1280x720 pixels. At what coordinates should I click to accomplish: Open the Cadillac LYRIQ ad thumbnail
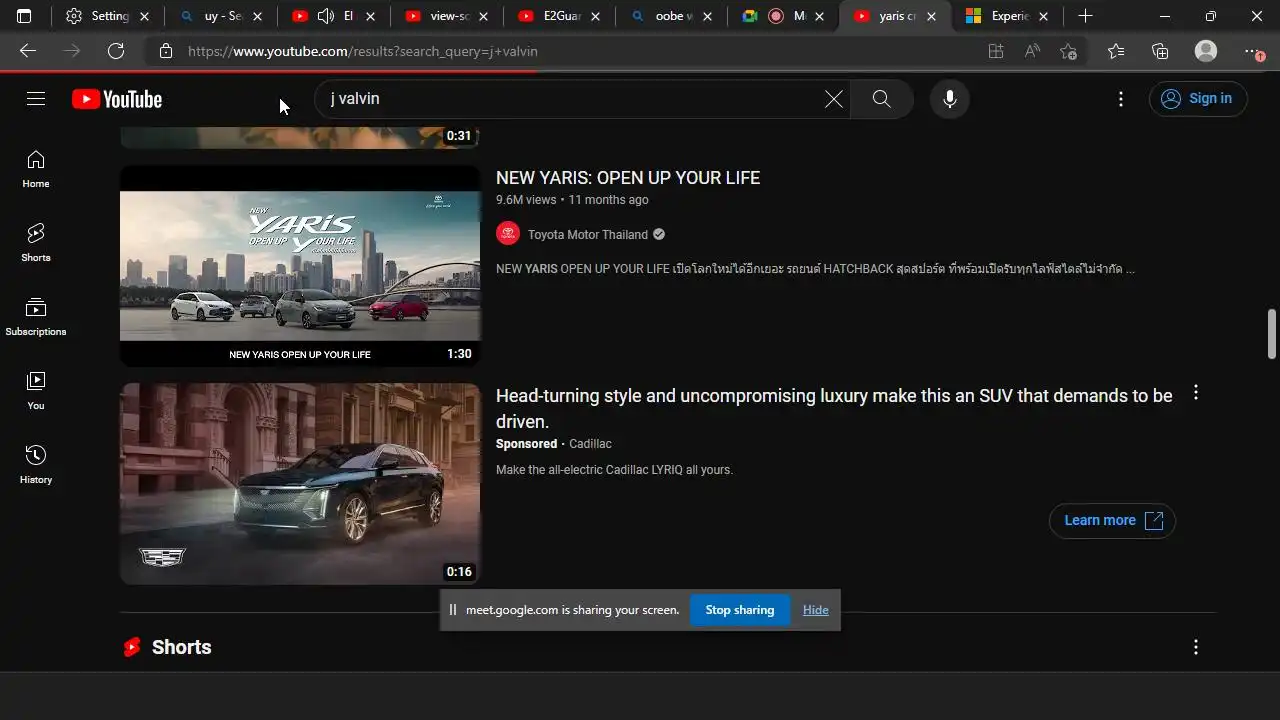[300, 484]
